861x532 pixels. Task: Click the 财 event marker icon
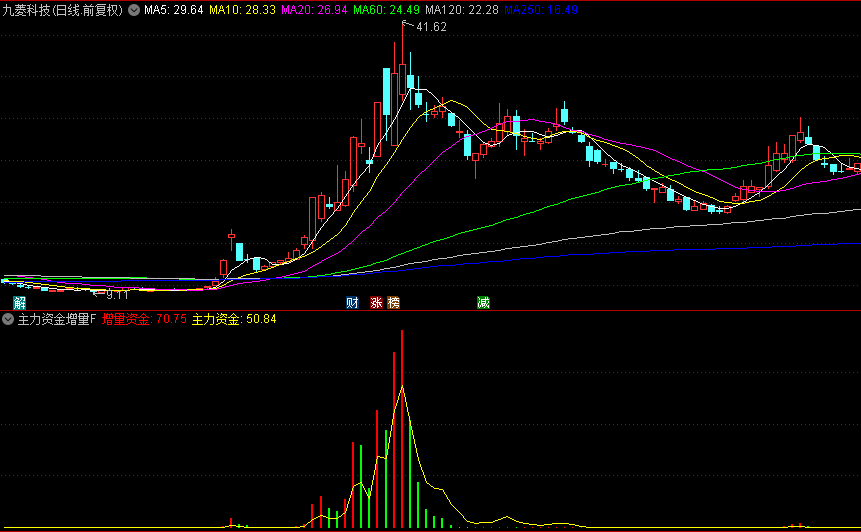click(352, 302)
